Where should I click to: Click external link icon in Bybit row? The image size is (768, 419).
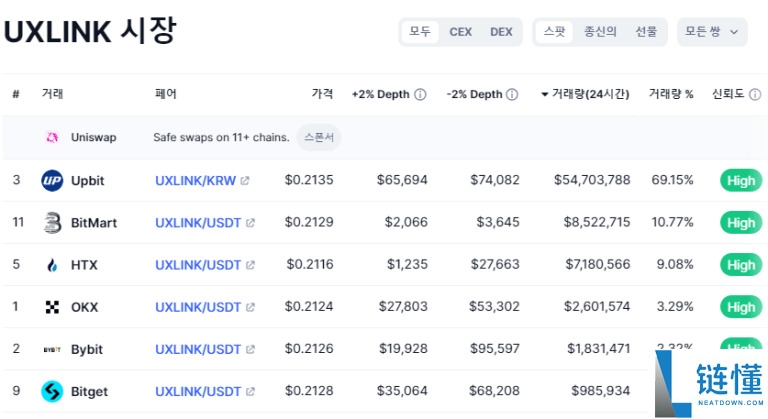(x=250, y=349)
